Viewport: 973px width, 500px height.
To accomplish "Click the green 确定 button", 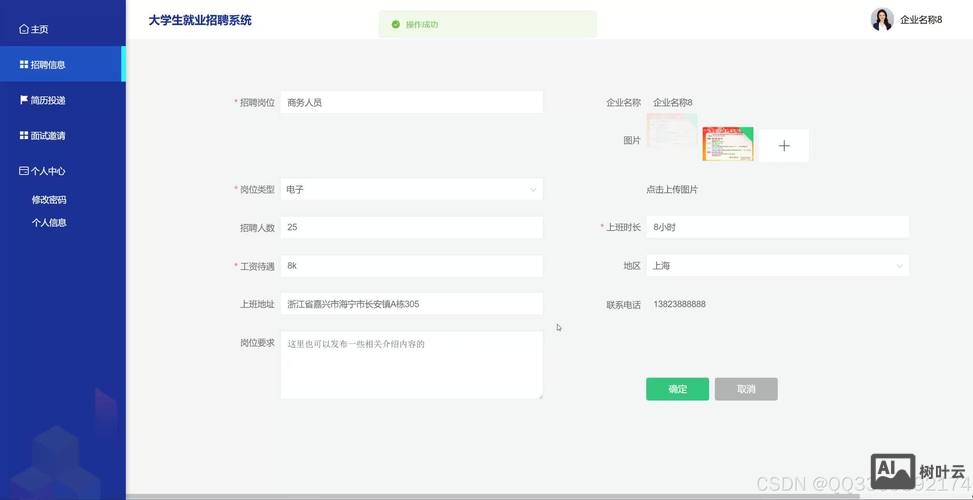I will coord(677,389).
